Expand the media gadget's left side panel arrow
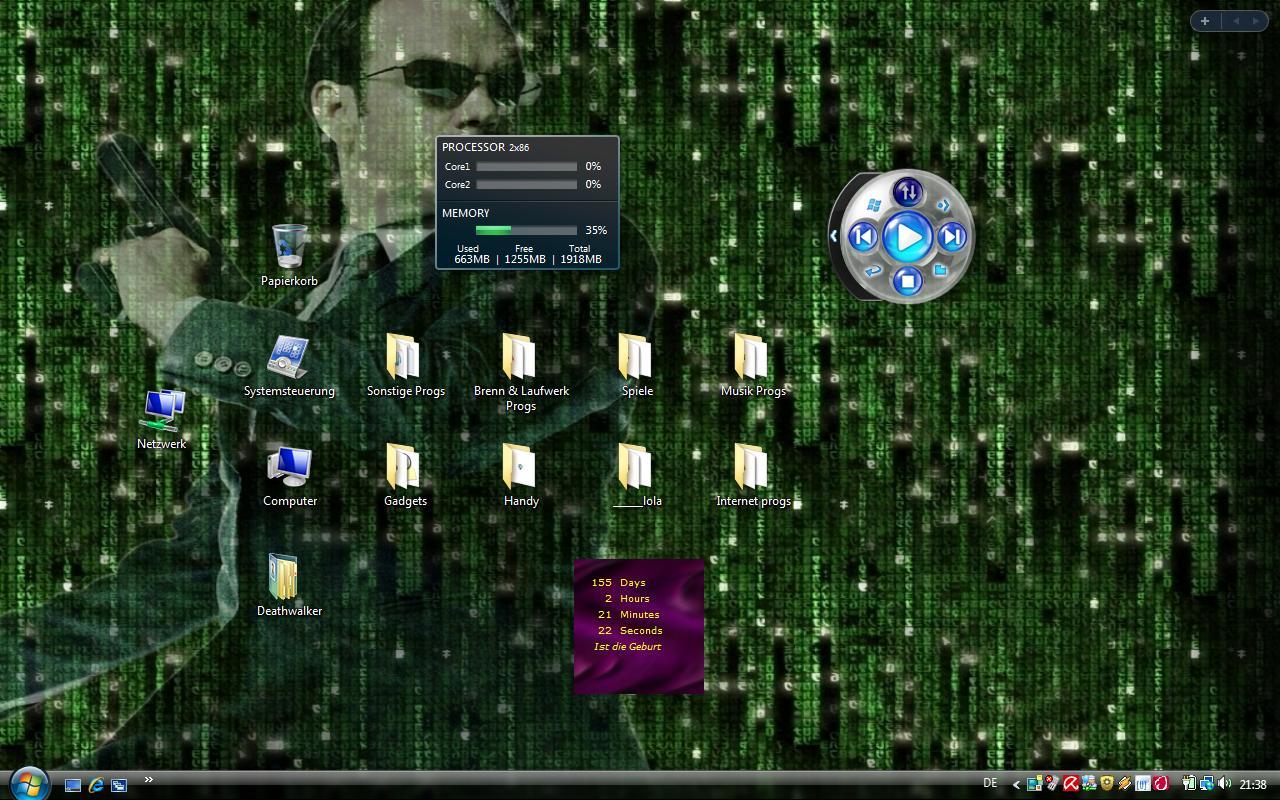The height and width of the screenshot is (800, 1280). point(834,237)
